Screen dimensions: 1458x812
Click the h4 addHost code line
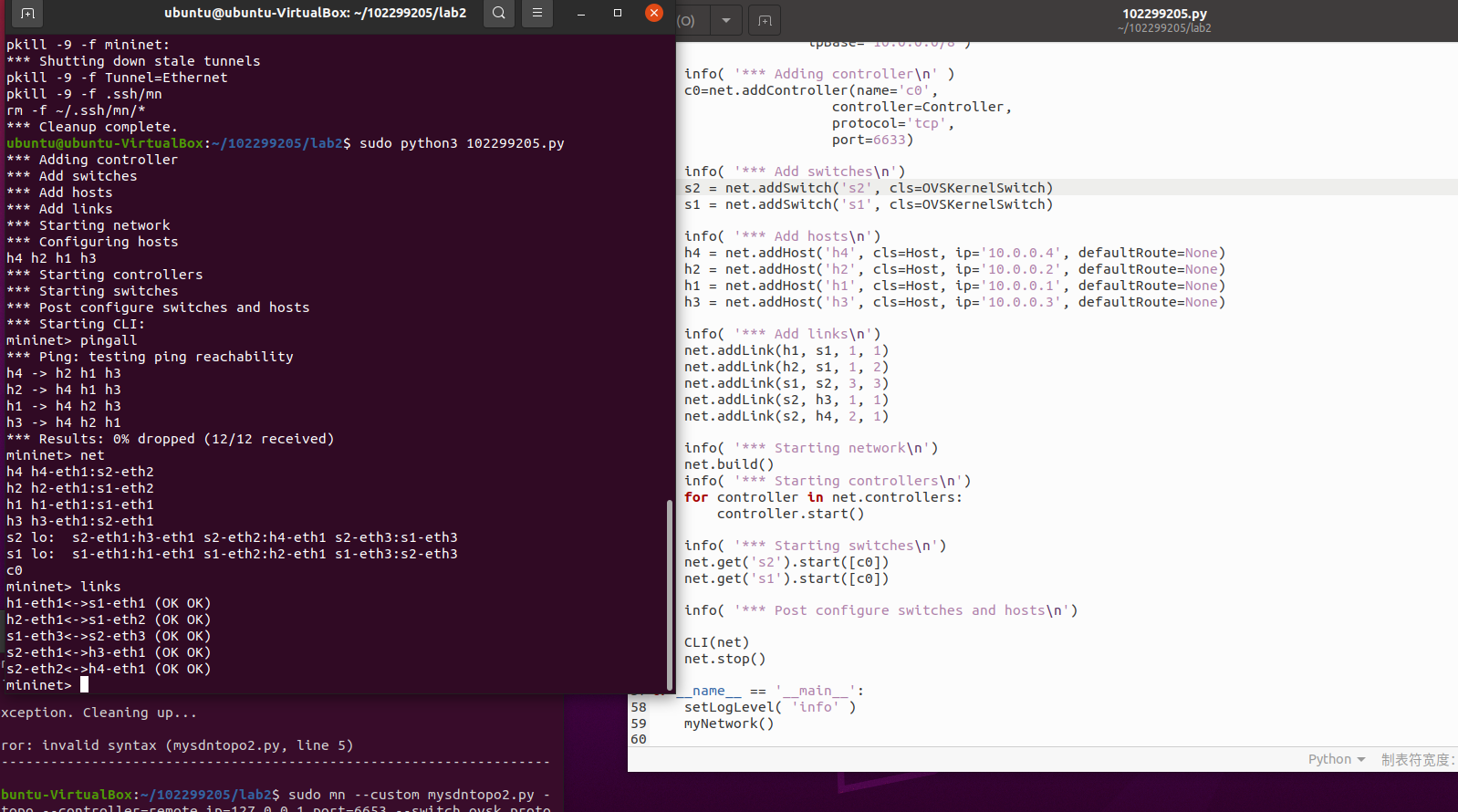[x=955, y=253]
